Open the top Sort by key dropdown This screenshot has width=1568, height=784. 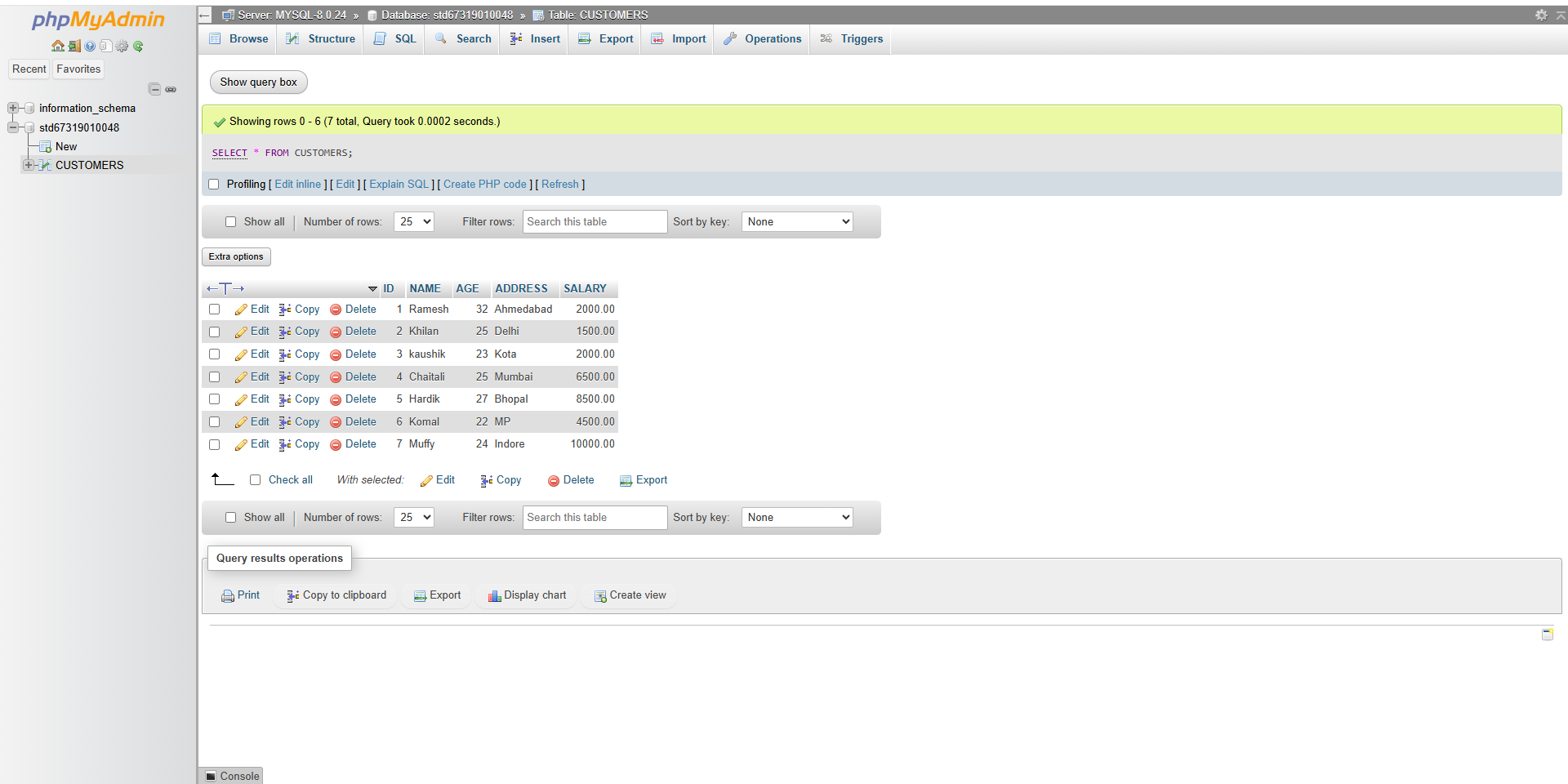click(796, 222)
